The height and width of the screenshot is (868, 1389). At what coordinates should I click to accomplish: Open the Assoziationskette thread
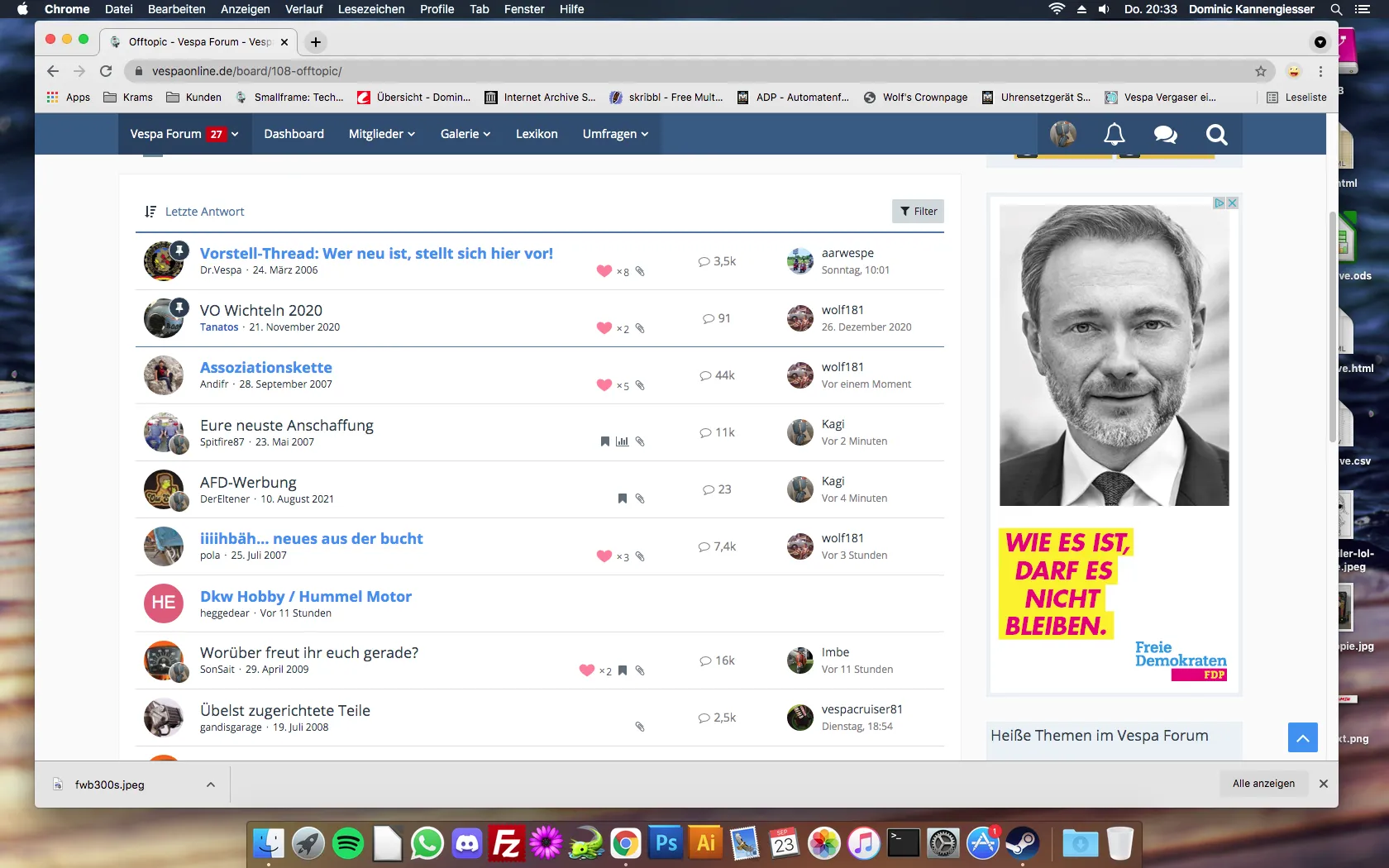point(265,367)
